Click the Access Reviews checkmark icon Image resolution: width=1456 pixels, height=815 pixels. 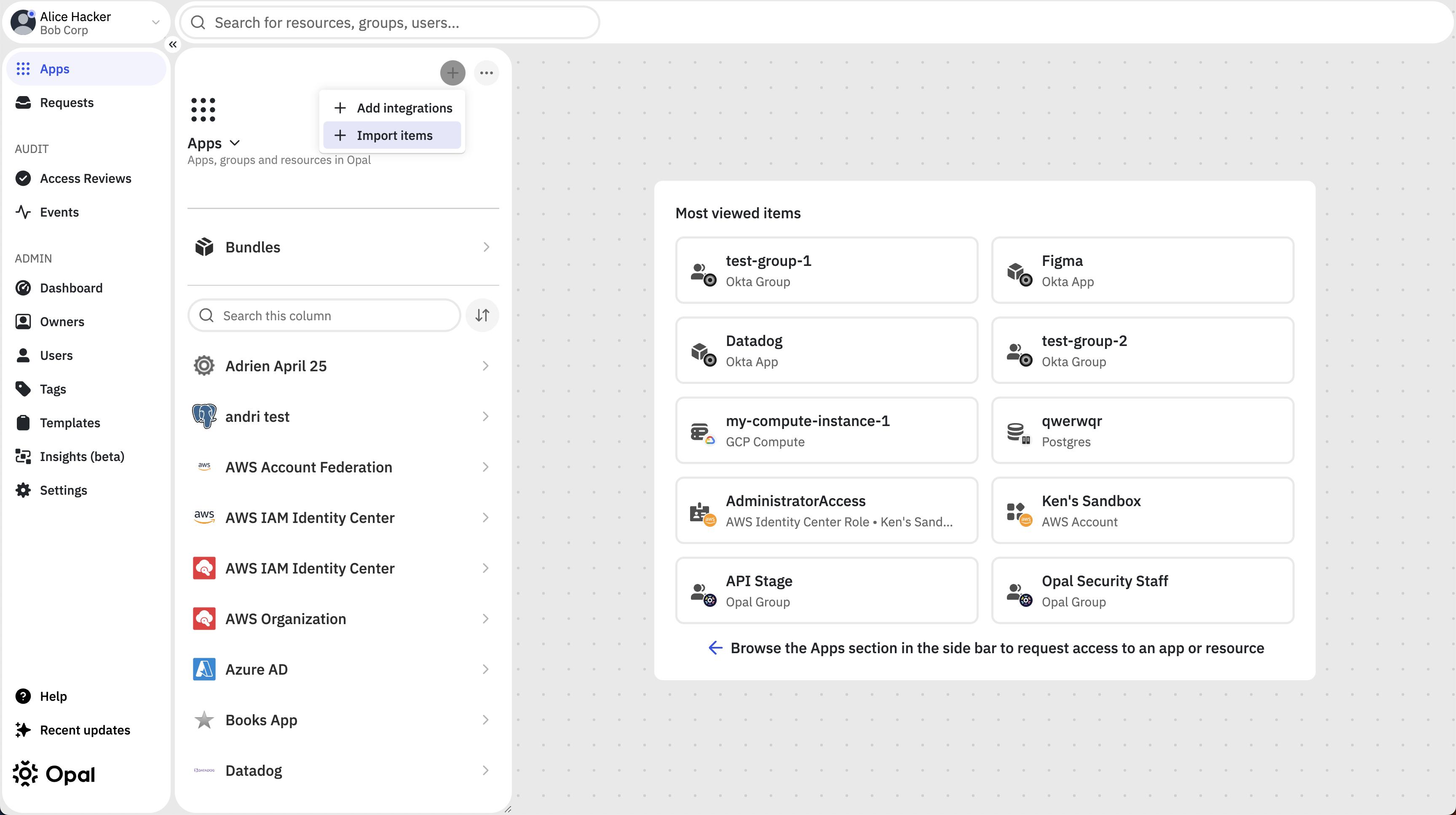point(23,178)
